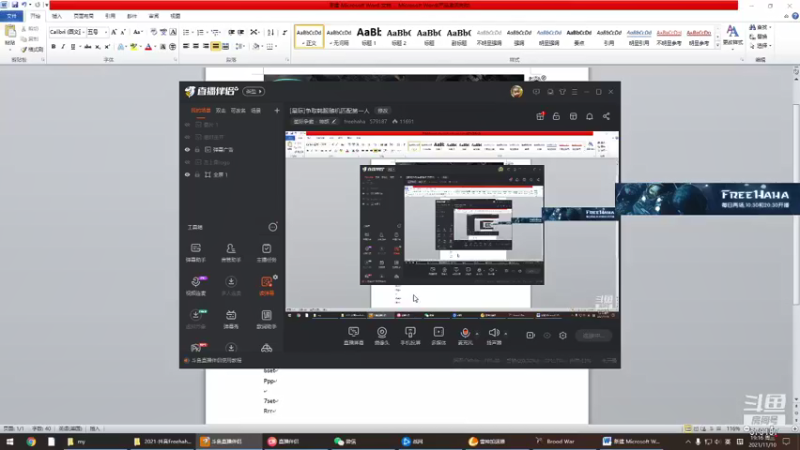This screenshot has height=450, width=800.
Task: Toggle Bold formatting in Word ribbon
Action: [54, 46]
